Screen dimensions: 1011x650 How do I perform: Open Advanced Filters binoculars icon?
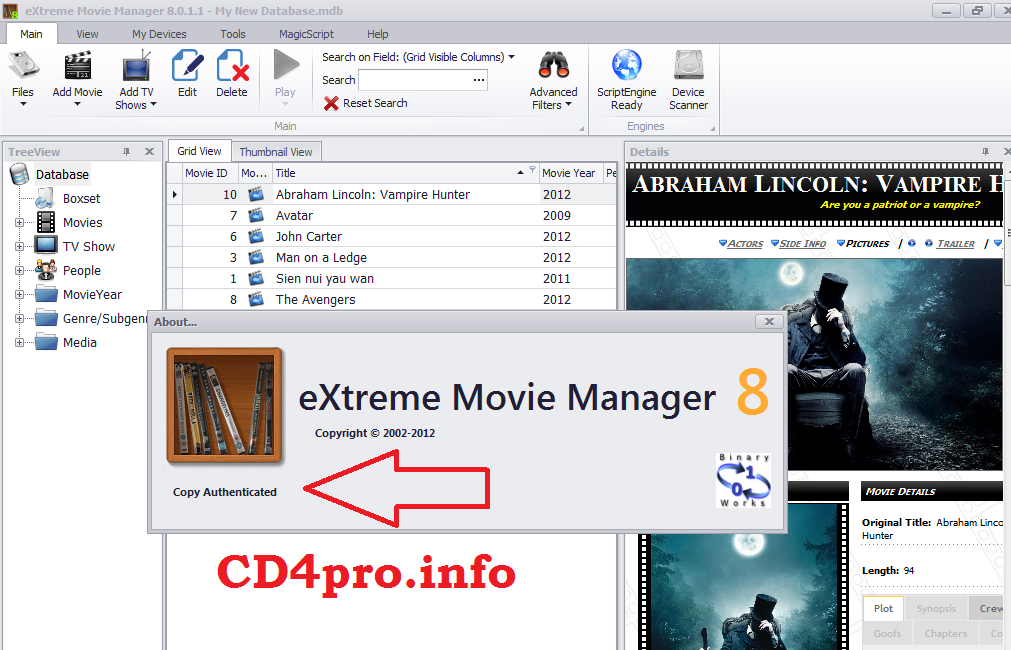coord(553,65)
